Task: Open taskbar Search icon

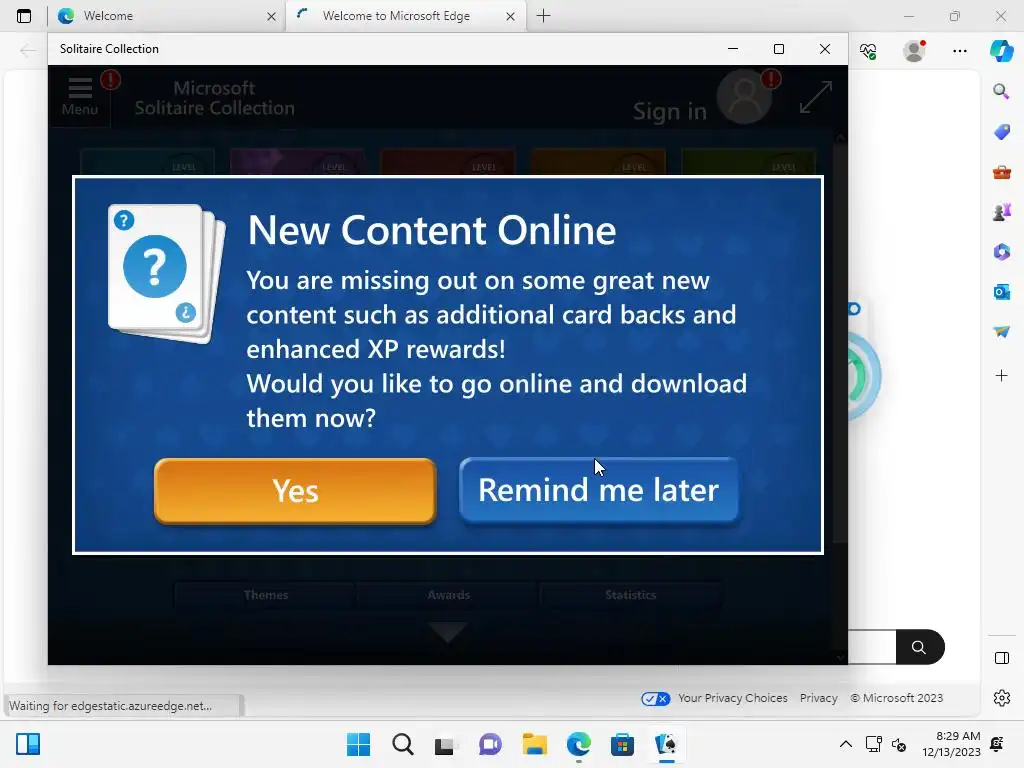Action: [402, 744]
